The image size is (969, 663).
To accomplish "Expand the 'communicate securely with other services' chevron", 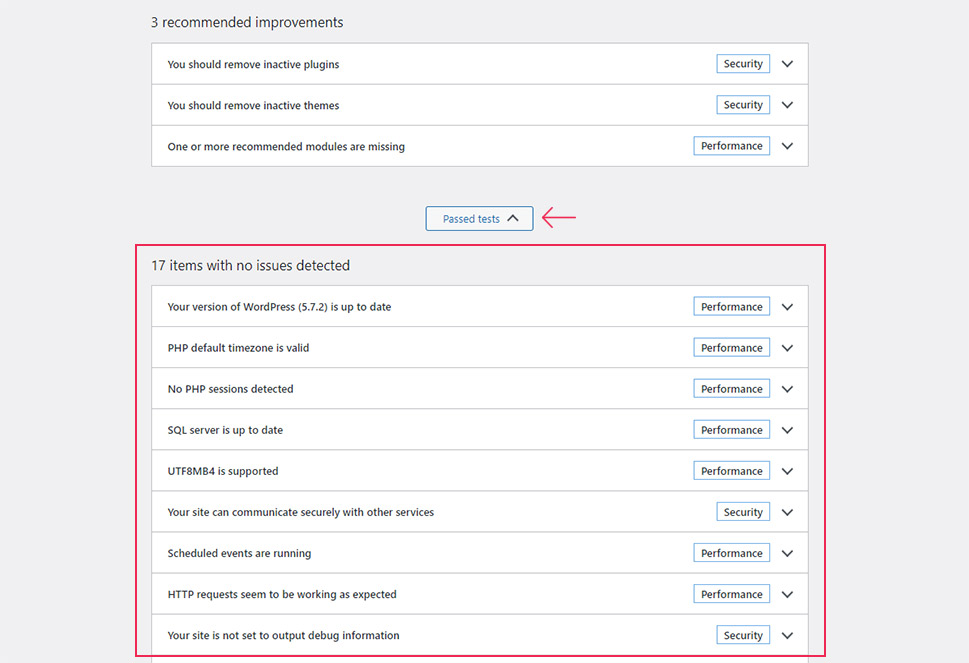I will (787, 512).
